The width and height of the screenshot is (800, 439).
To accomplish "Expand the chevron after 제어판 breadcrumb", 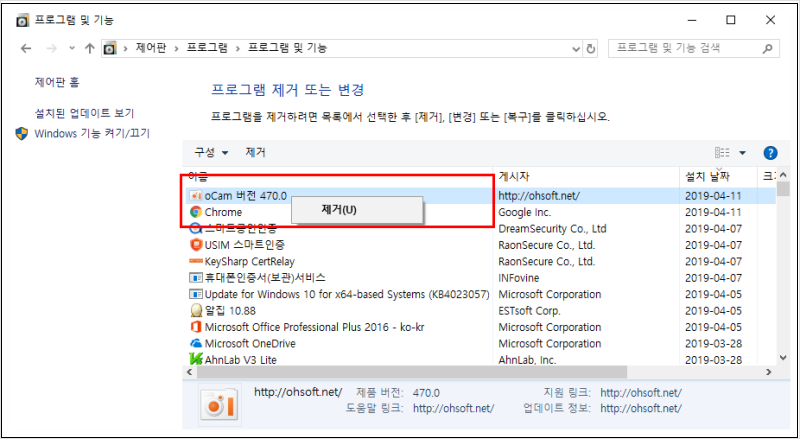I will click(176, 48).
